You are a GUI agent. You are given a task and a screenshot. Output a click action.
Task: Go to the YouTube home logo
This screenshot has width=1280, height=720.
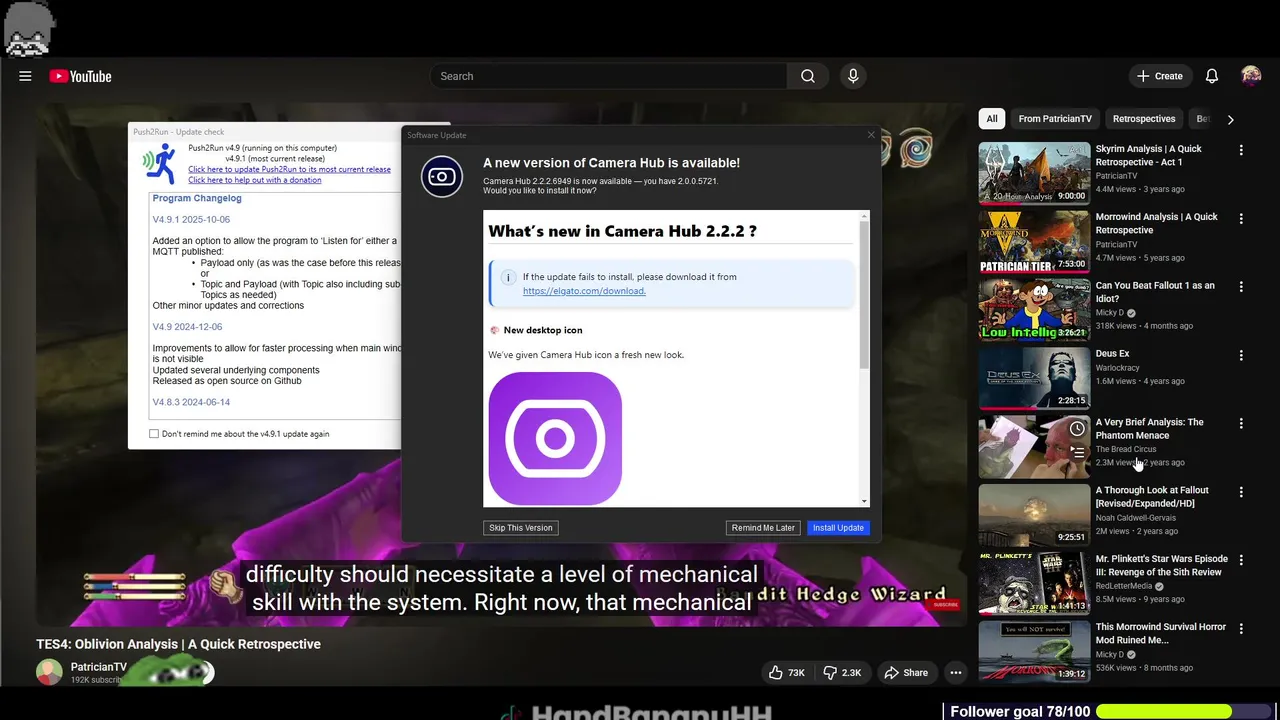(x=80, y=76)
